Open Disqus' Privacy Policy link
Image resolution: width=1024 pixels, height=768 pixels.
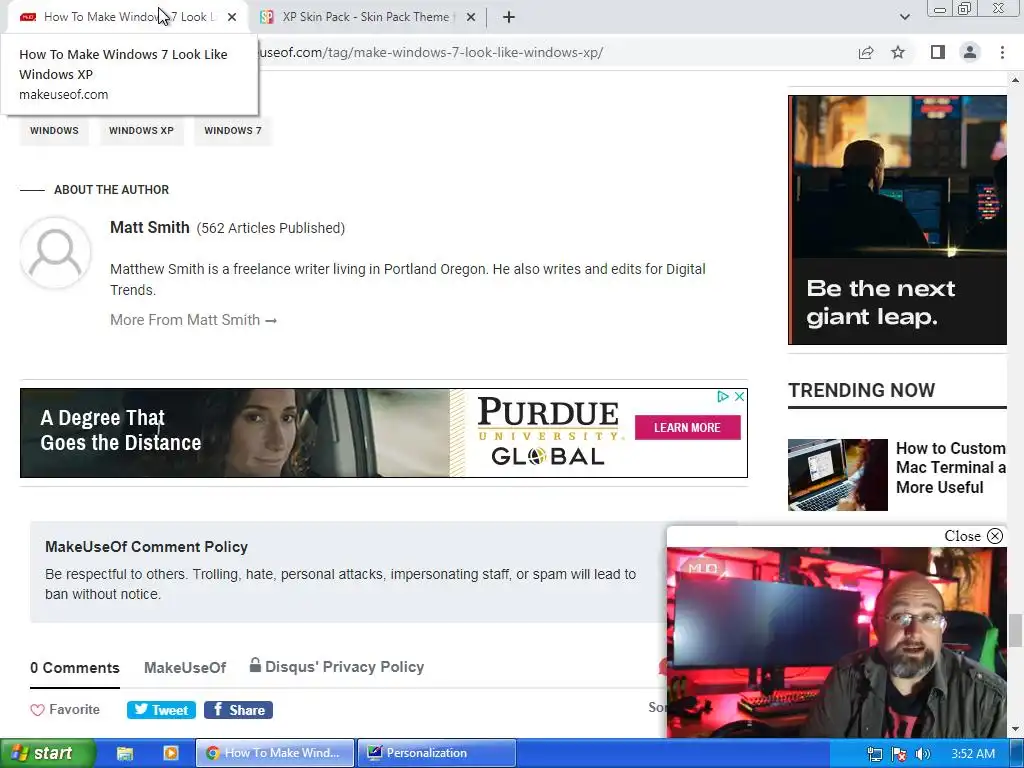point(337,667)
